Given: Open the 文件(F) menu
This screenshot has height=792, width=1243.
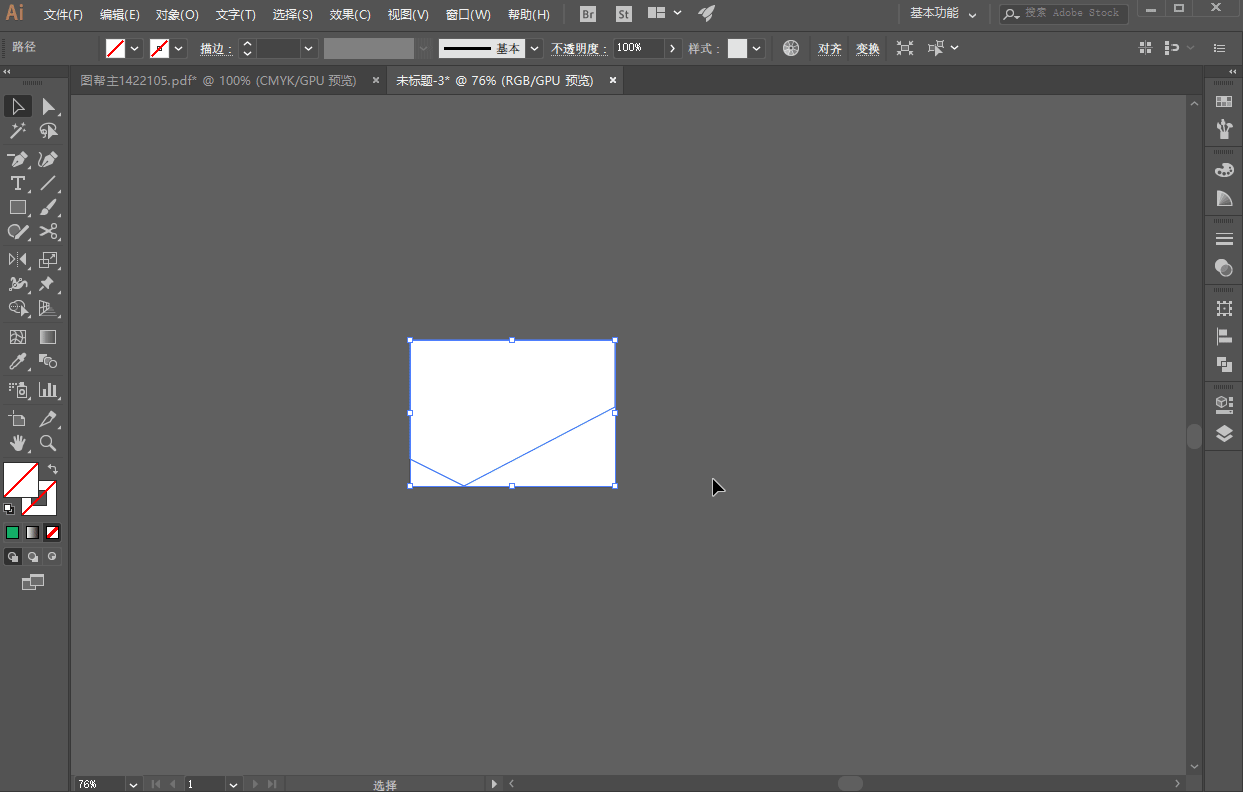Looking at the screenshot, I should (64, 15).
